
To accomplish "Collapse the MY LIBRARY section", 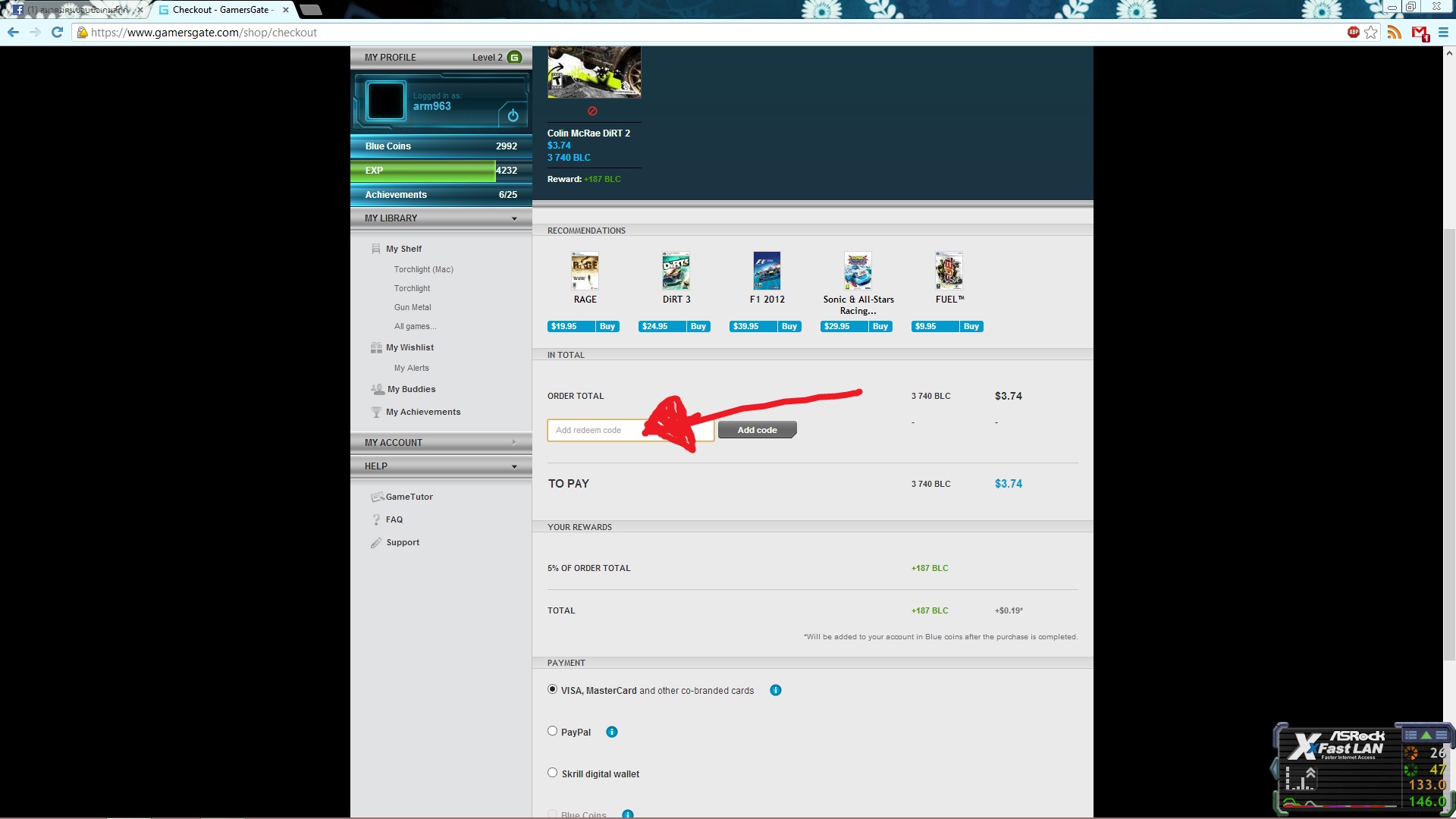I will tap(514, 218).
